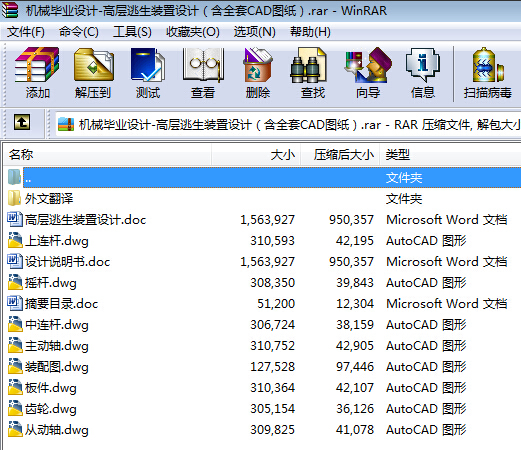Viewport: 521px width, 450px height.
Task: Click the 解压到 (Extract To) toolbar icon
Action: (94, 65)
